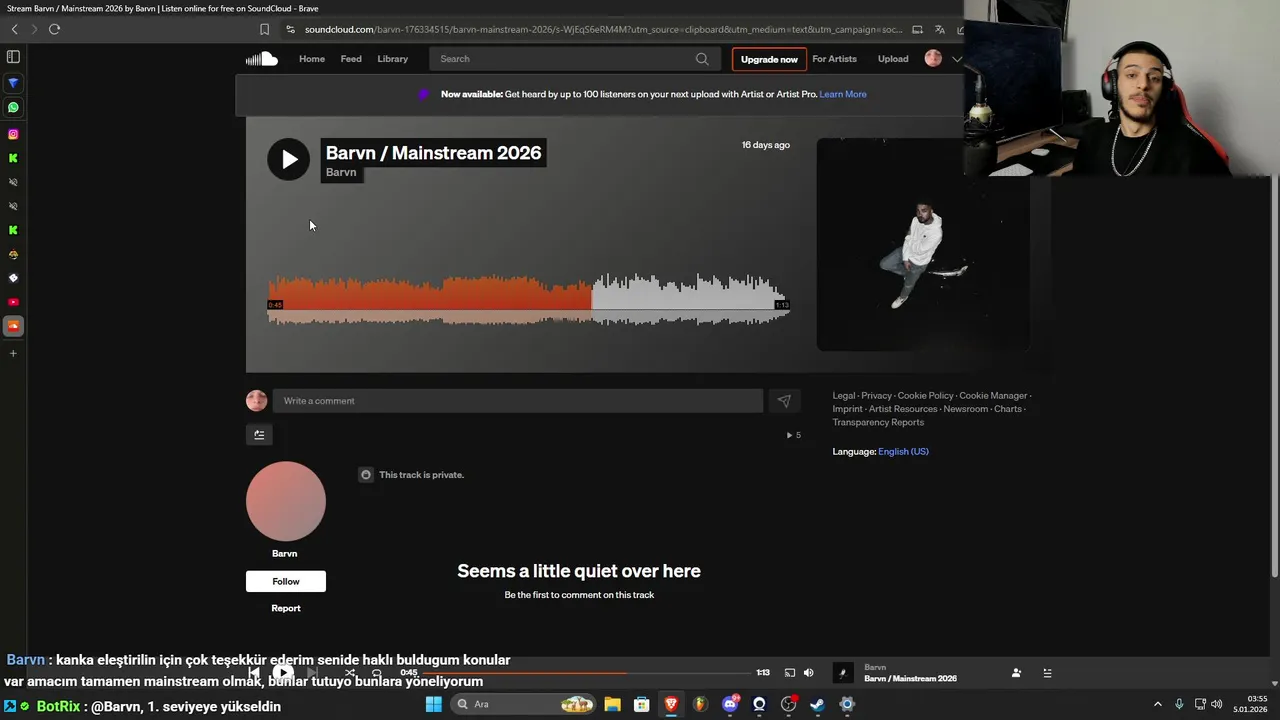Viewport: 1280px width, 720px height.
Task: Play the Barvn / Mainstream 2026 track
Action: 288,159
